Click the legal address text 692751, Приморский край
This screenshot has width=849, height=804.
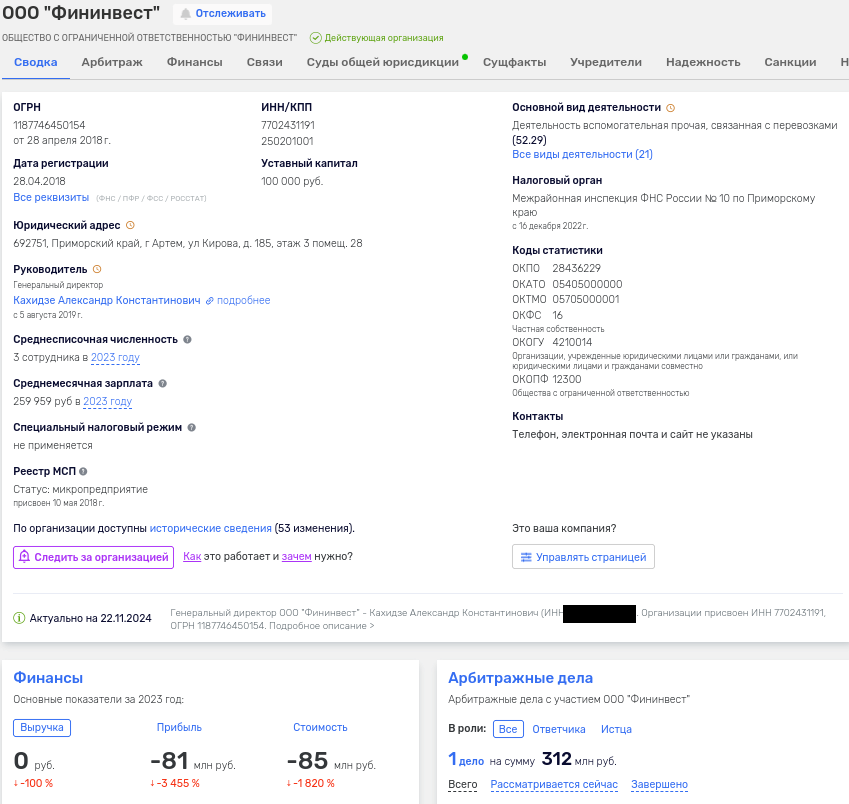pyautogui.click(x=188, y=244)
